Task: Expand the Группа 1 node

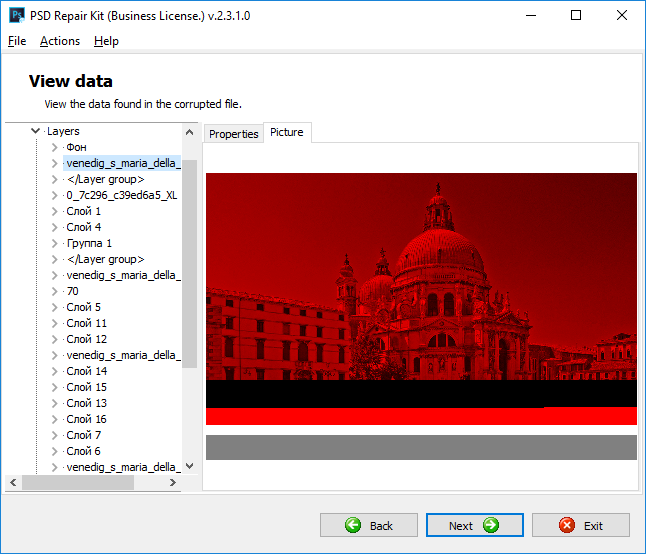Action: [x=54, y=243]
